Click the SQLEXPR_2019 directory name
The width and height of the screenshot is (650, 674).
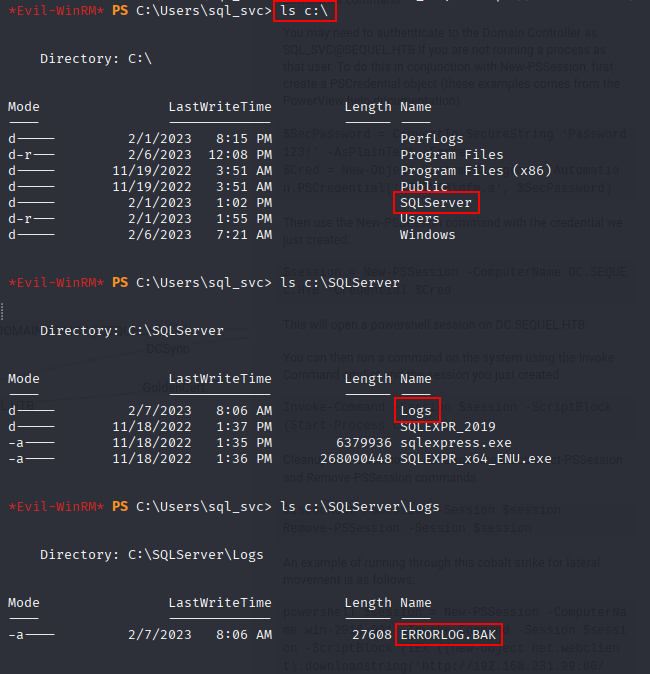(x=448, y=426)
